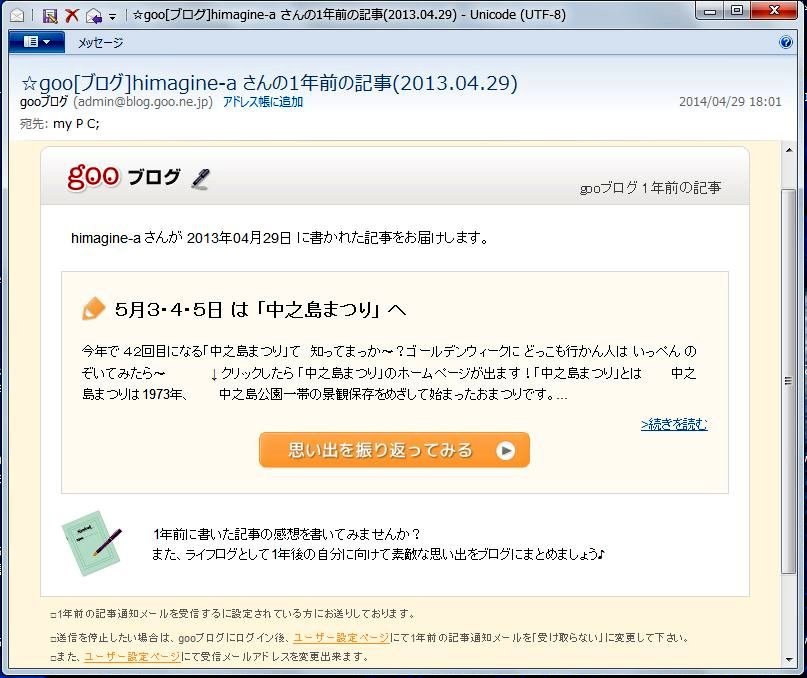Open the blue application menu button
Image resolution: width=807 pixels, height=678 pixels.
(37, 42)
